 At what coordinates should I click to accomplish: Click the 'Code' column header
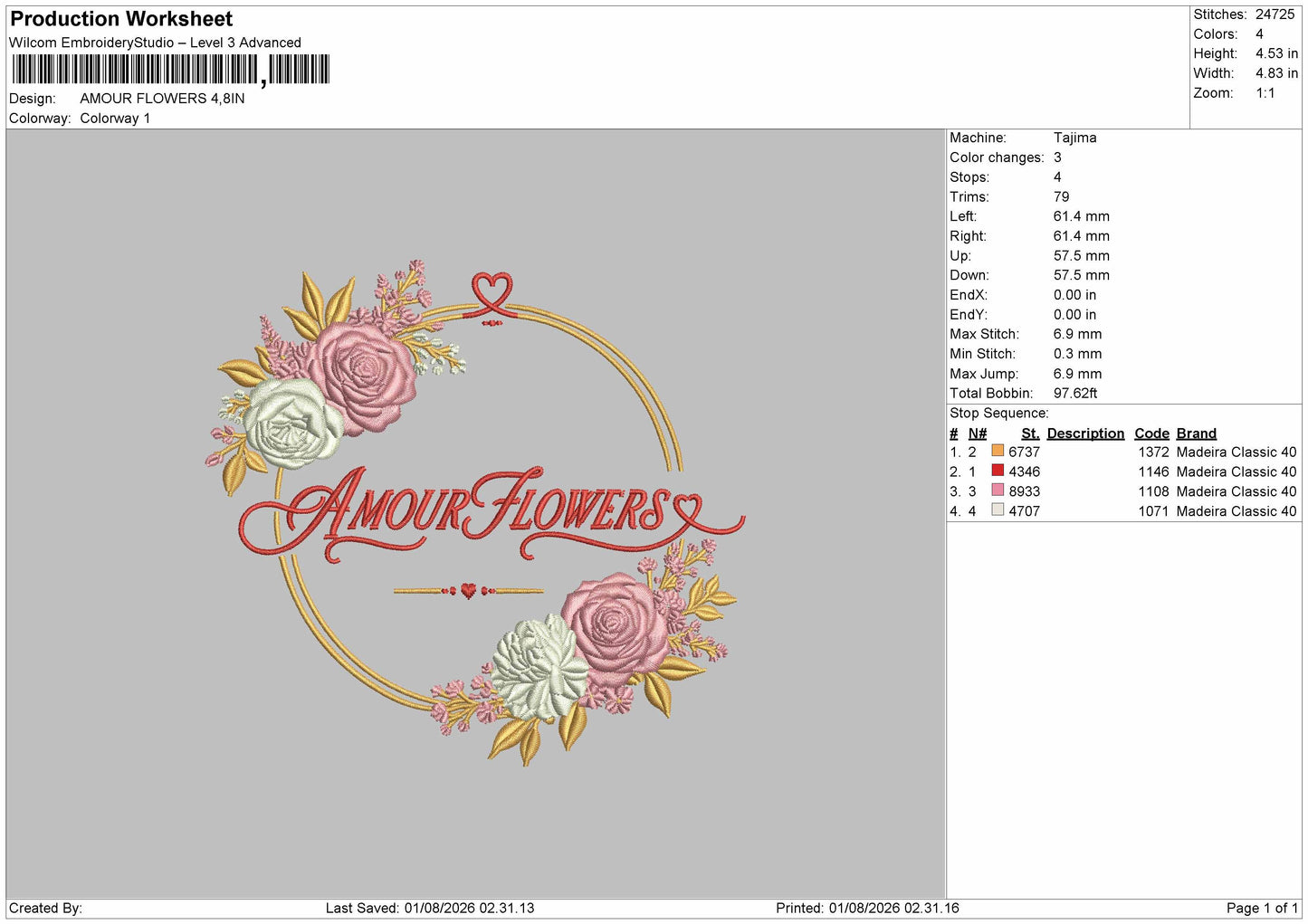[x=1151, y=433]
